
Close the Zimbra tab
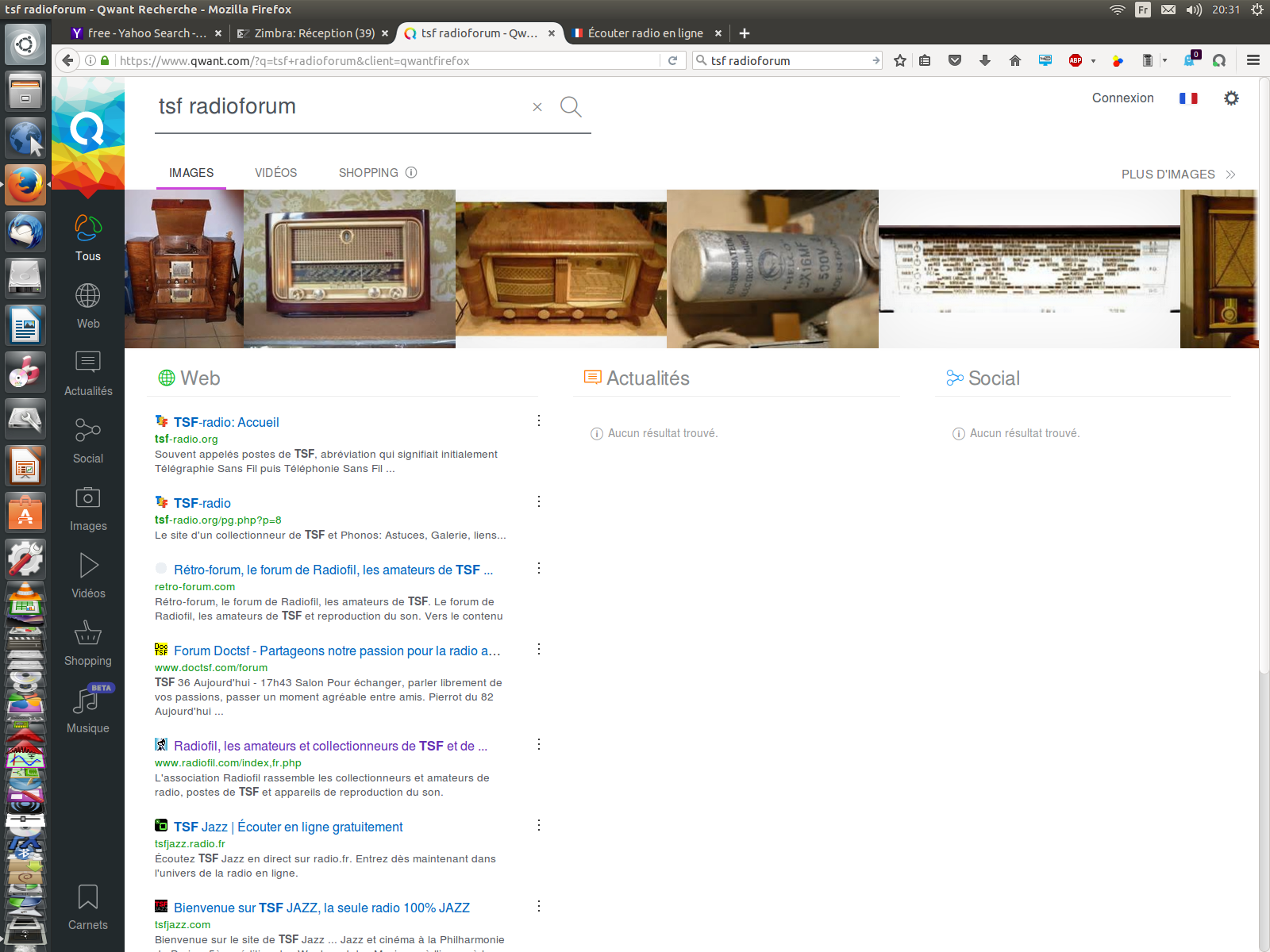tap(385, 33)
